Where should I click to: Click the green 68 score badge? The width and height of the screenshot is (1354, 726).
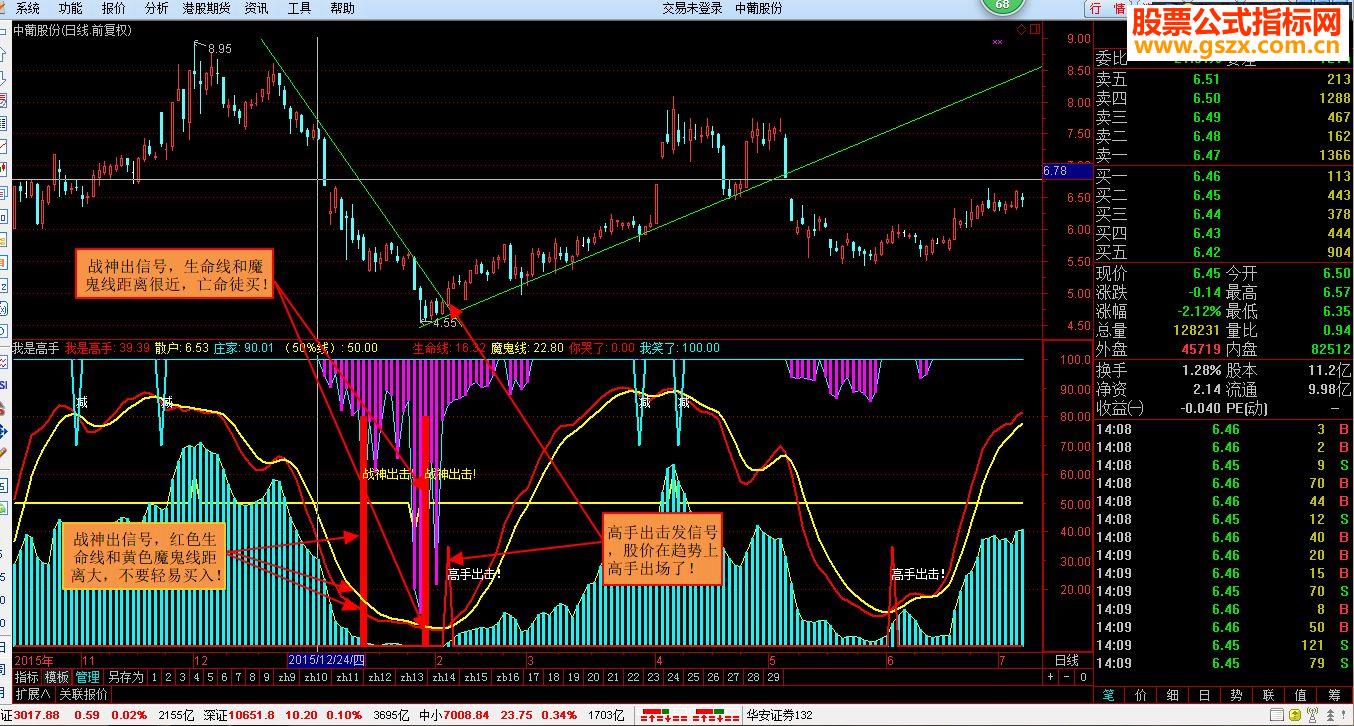[x=1003, y=7]
